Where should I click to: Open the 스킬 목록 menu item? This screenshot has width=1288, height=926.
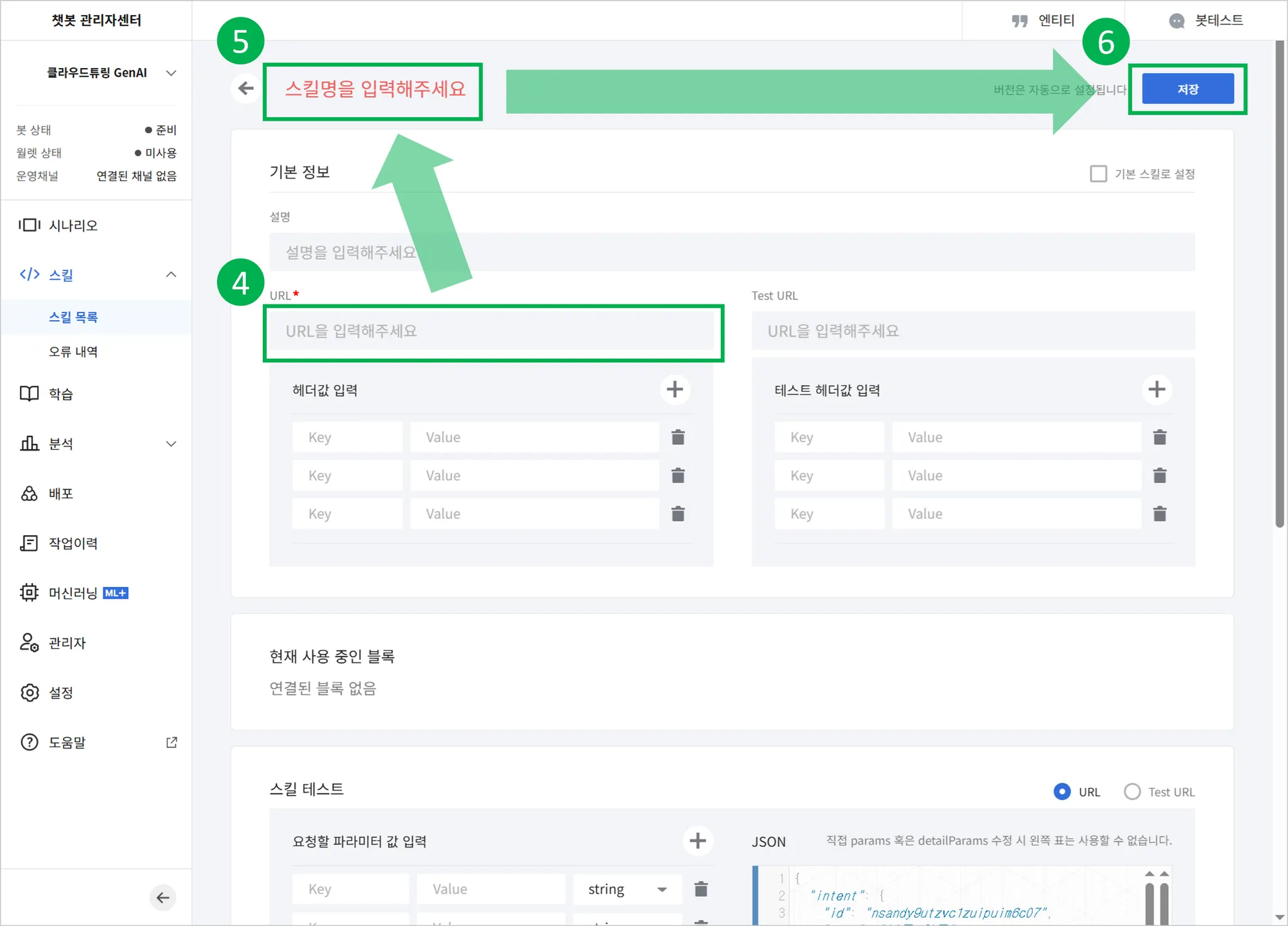click(74, 317)
